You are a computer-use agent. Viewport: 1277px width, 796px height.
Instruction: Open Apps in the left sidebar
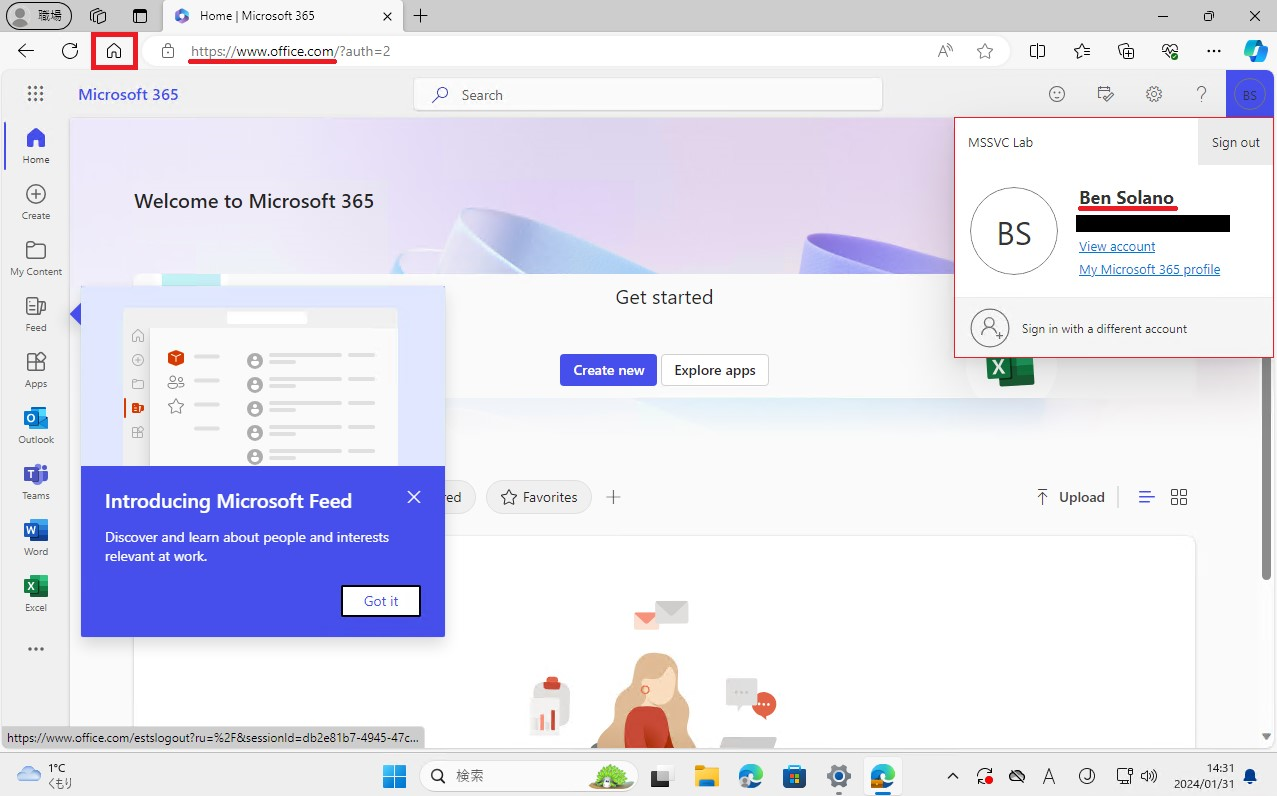[36, 369]
